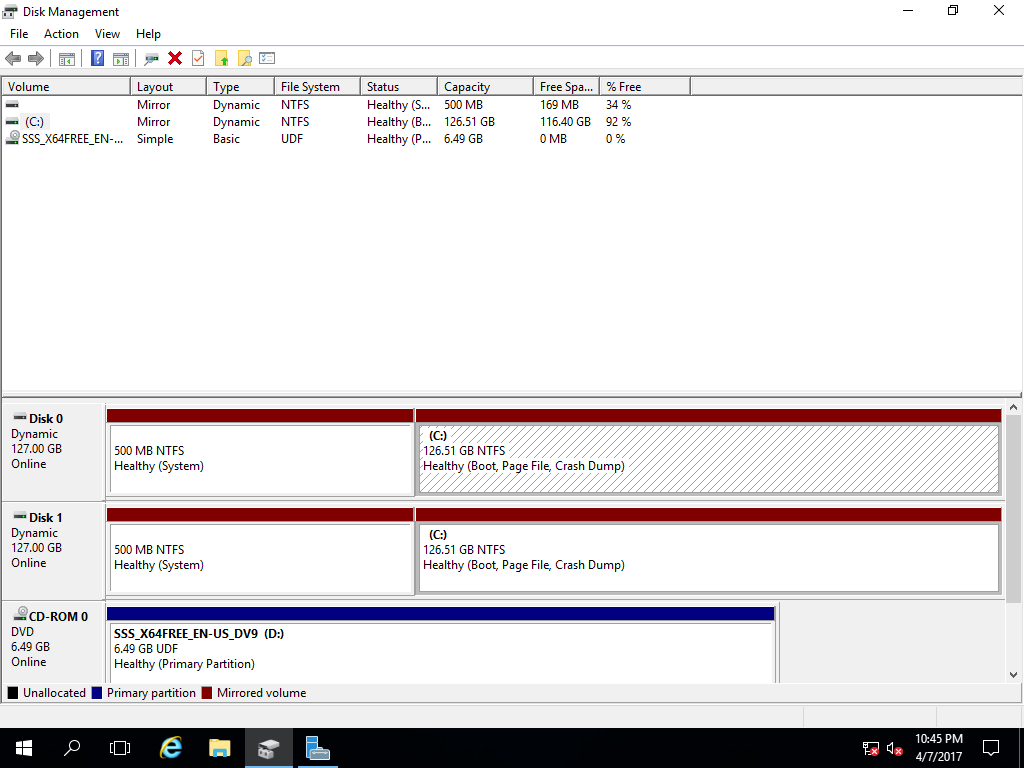The width and height of the screenshot is (1024, 768).
Task: Click the 'Healthy (B...' status cell
Action: point(399,121)
